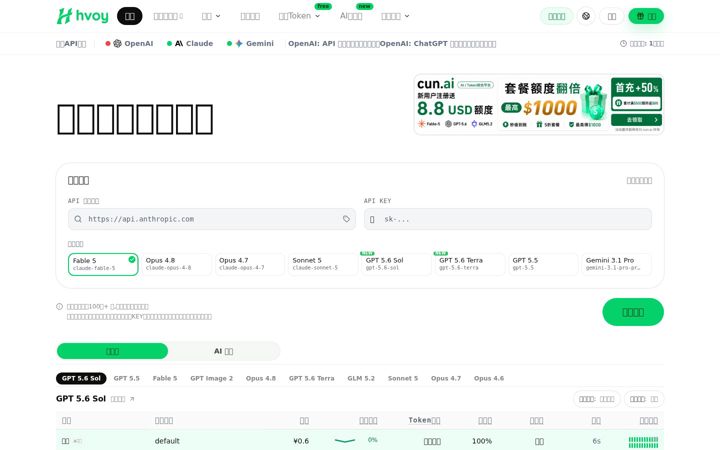Open the first filter dropdown above the table
The image size is (720, 450).
point(596,399)
